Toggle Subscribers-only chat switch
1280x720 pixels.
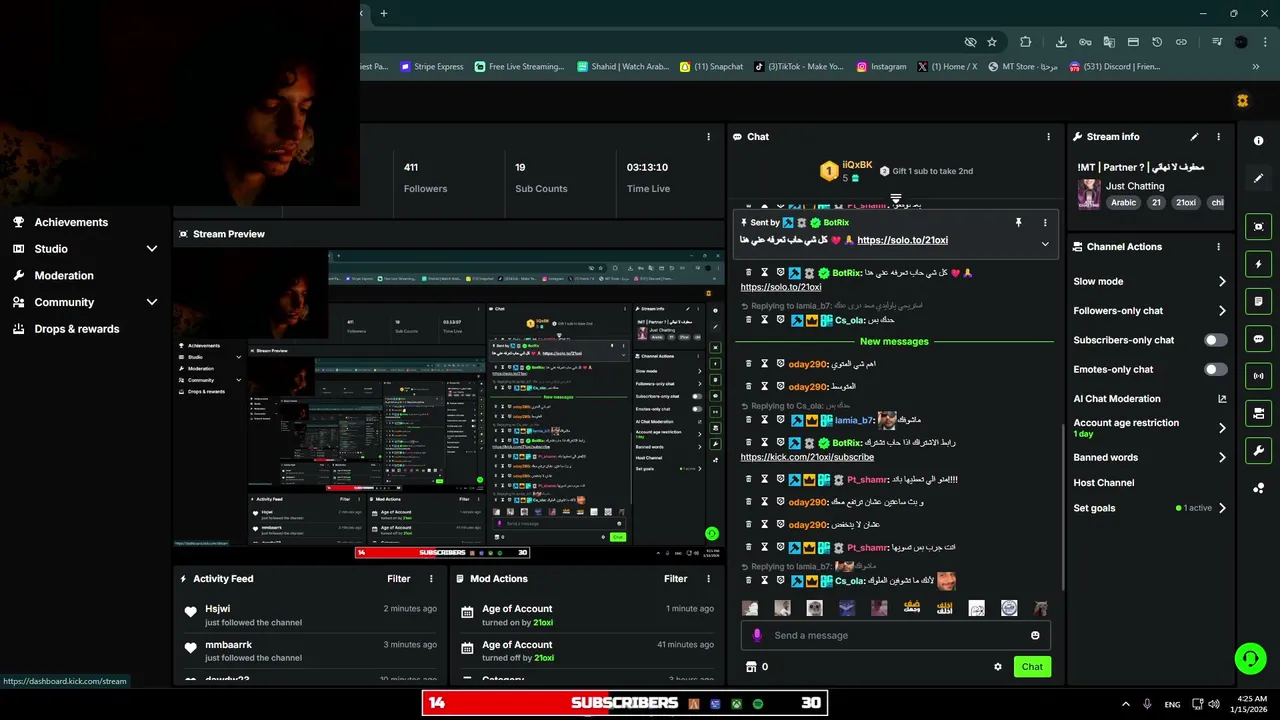[1215, 340]
